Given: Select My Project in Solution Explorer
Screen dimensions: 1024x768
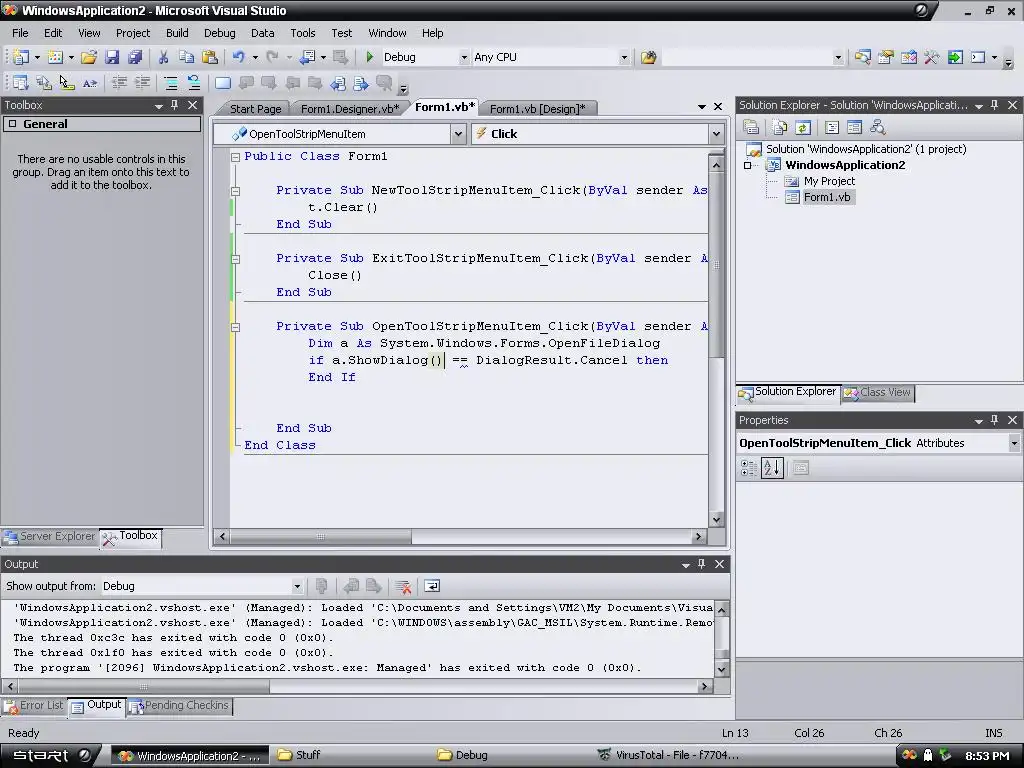Looking at the screenshot, I should [x=829, y=182].
